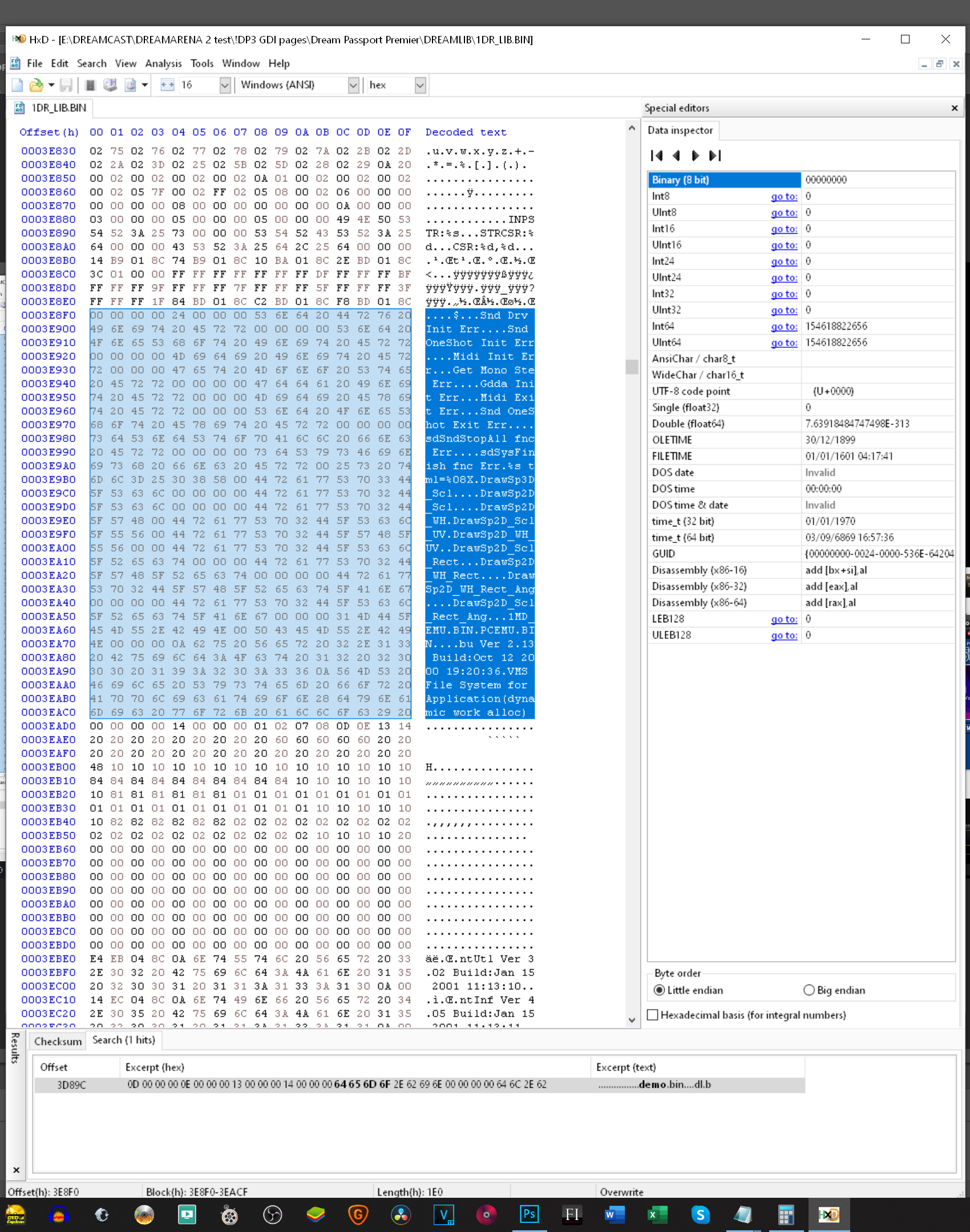Click go to link for UInt64

784,343
